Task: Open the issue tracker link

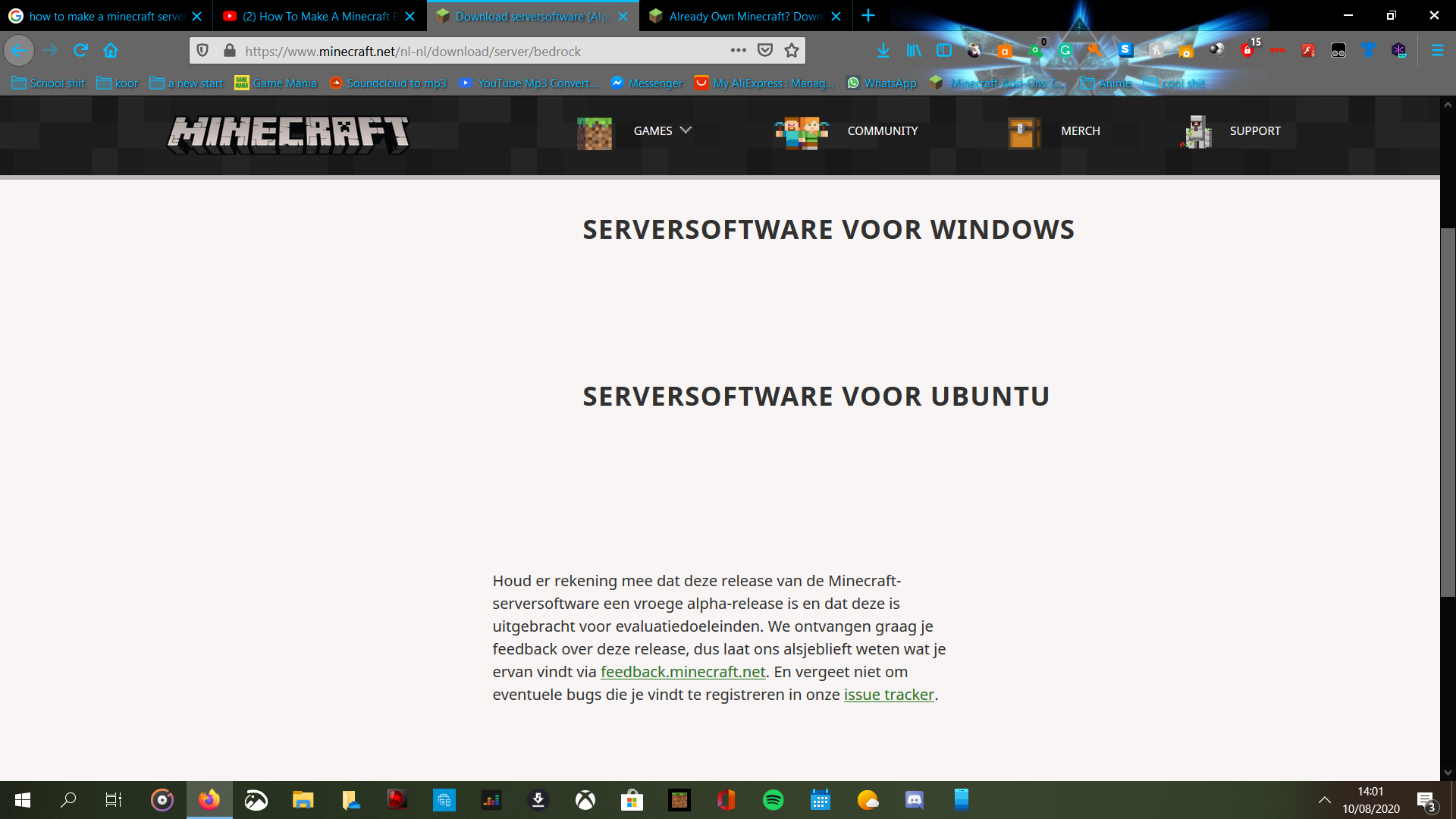Action: (888, 695)
